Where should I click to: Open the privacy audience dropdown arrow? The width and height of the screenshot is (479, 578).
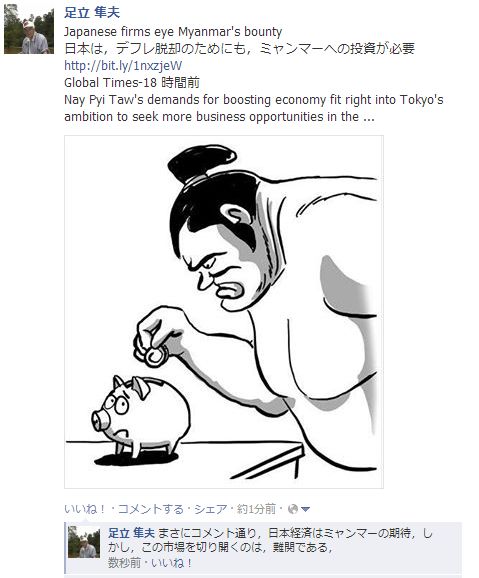point(305,509)
